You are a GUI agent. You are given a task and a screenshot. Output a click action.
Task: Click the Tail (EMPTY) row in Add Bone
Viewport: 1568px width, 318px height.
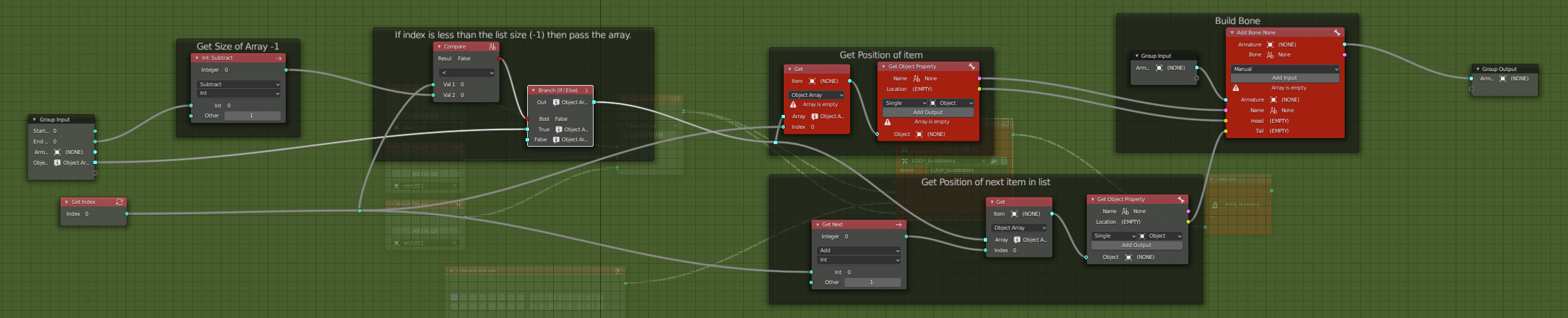click(1285, 131)
